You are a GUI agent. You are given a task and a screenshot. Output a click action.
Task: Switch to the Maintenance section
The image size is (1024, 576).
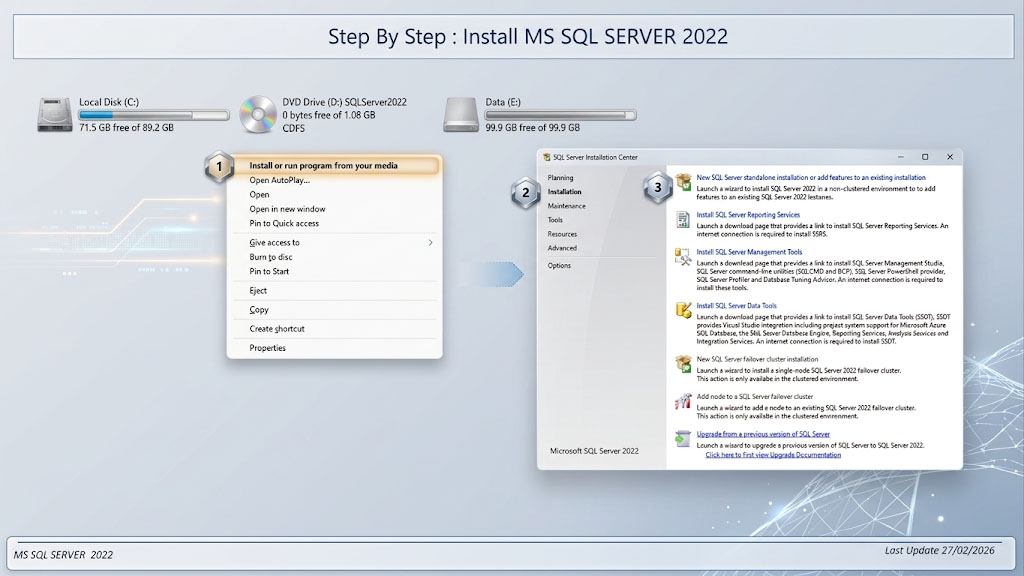(x=566, y=206)
